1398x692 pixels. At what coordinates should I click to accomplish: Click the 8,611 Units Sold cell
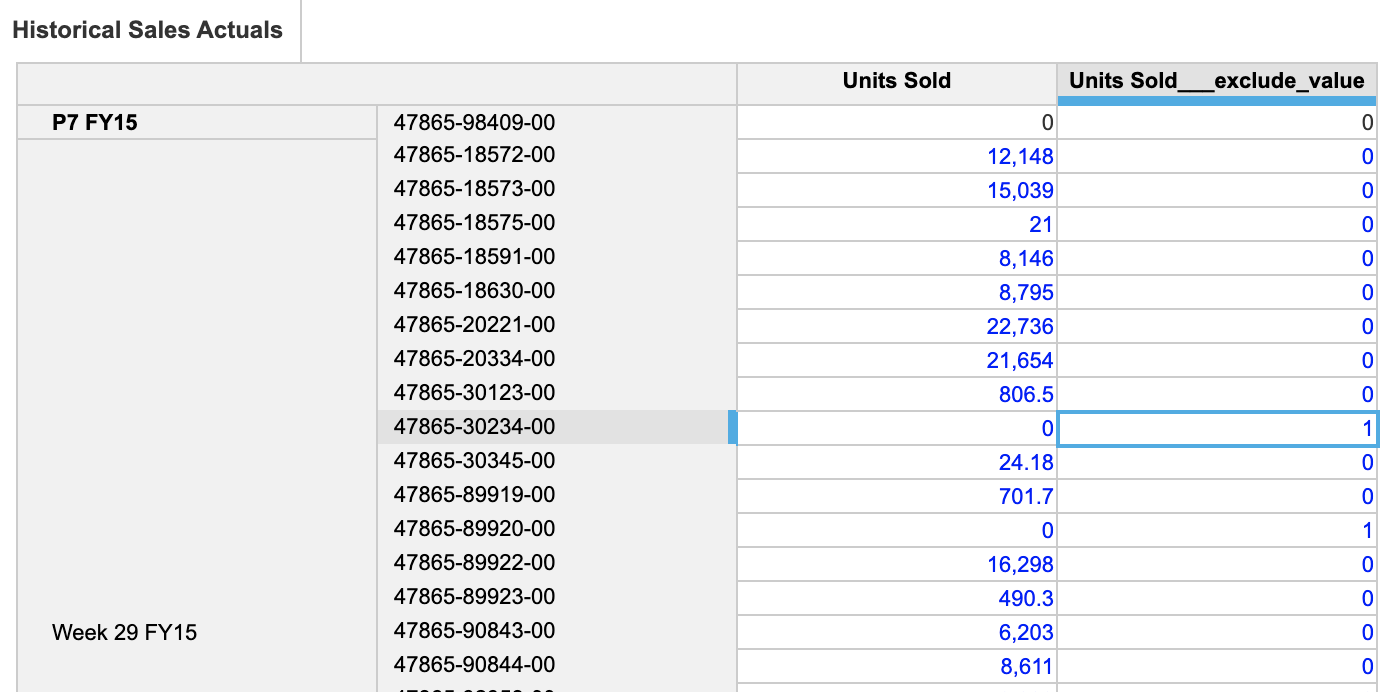coord(897,666)
